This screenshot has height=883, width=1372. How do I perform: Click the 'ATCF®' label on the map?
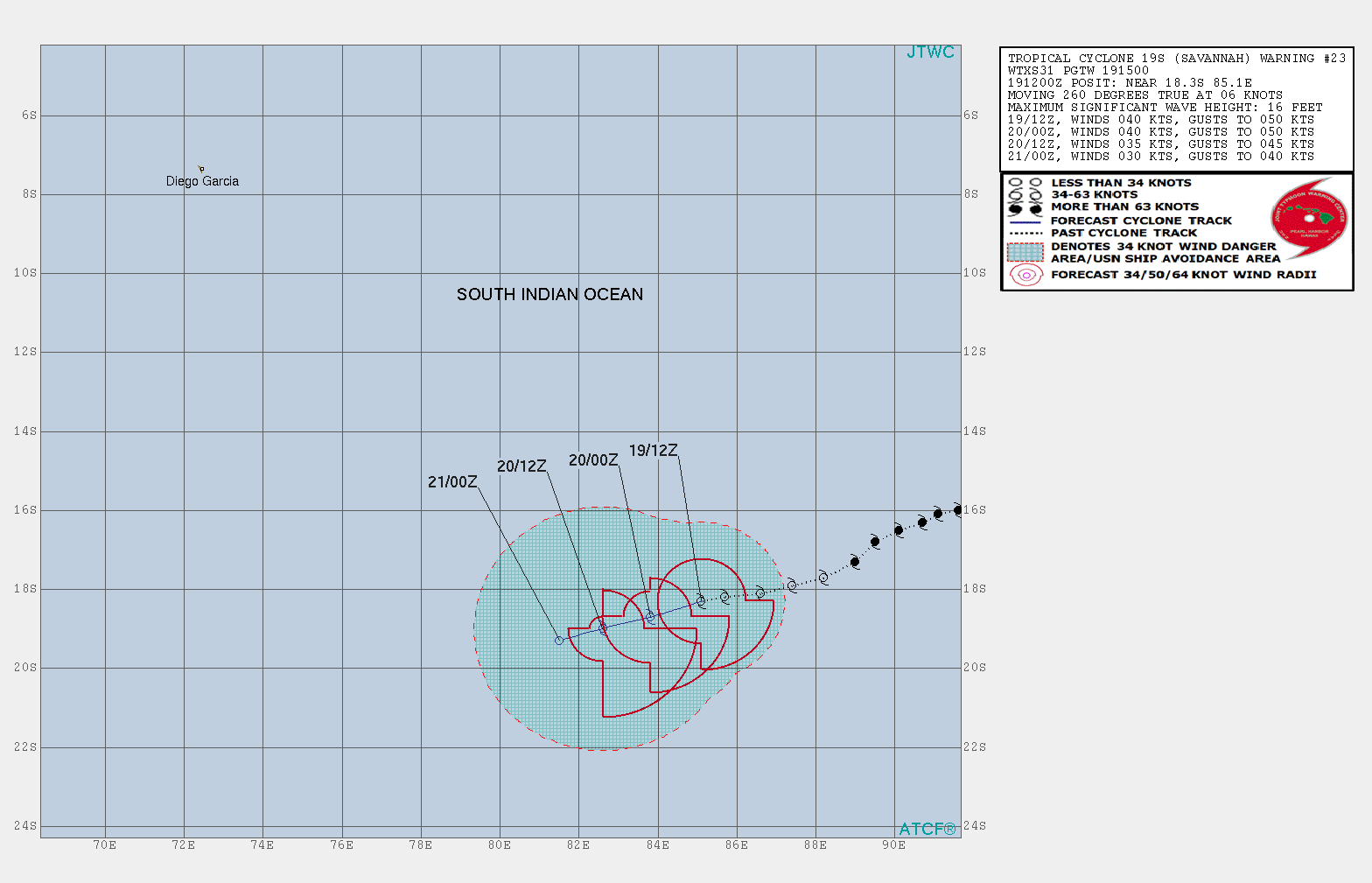[927, 829]
